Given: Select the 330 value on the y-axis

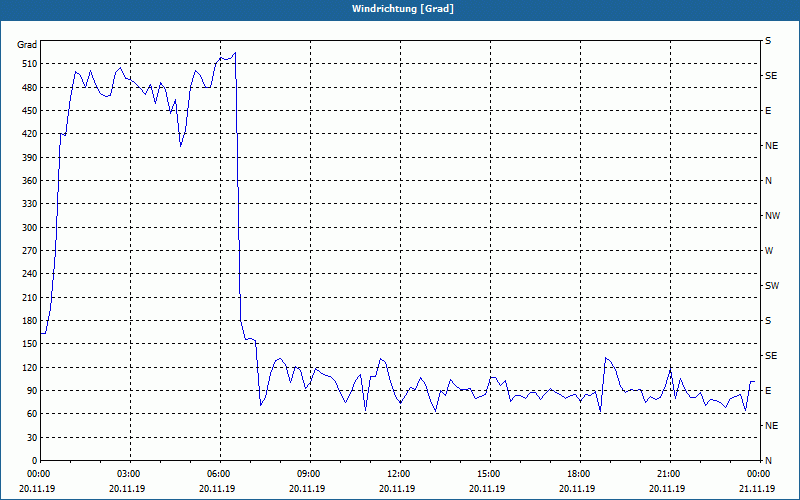Looking at the screenshot, I should click(29, 204).
